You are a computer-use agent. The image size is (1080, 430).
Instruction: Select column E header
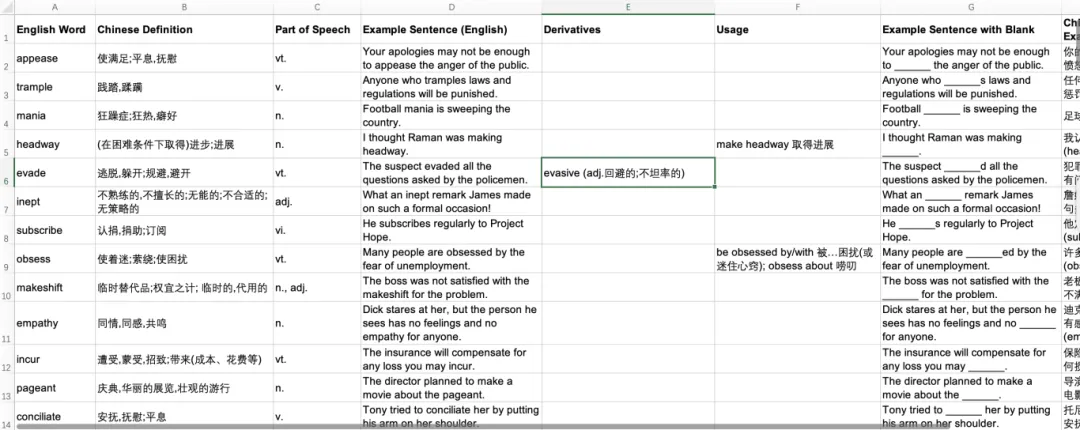[x=628, y=6]
